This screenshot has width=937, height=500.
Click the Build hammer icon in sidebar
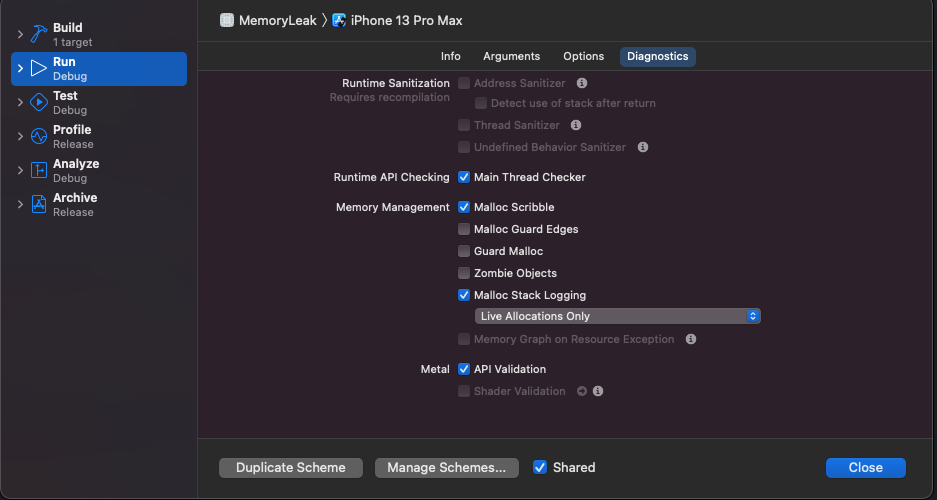tap(39, 34)
